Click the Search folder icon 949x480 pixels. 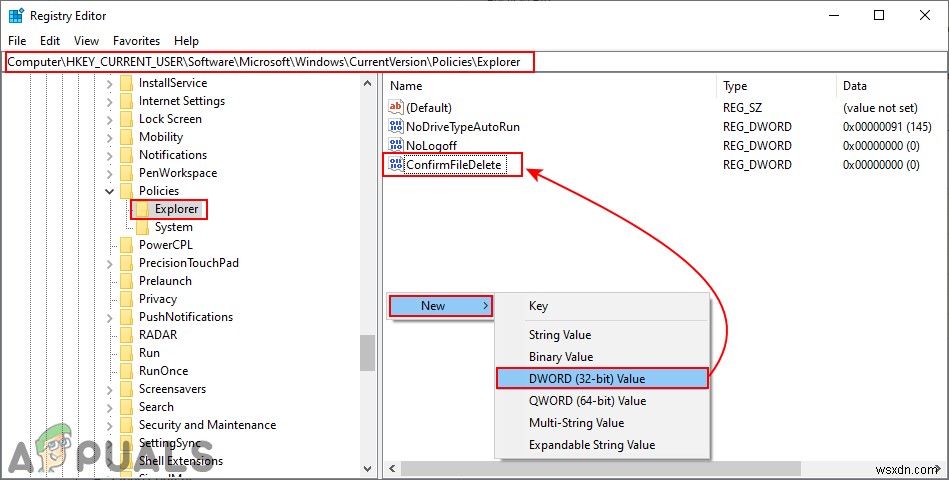pos(126,407)
